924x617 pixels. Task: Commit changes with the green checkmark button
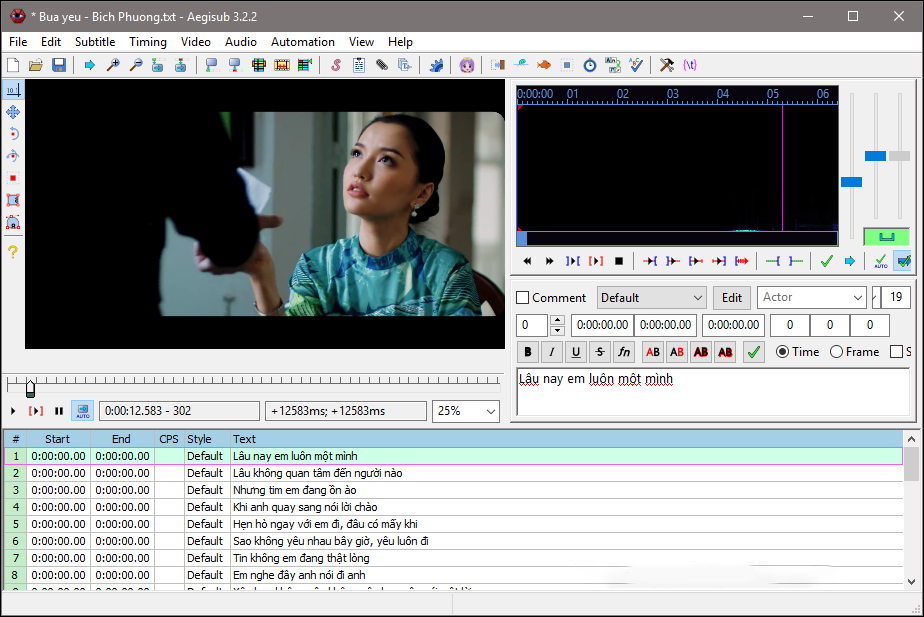(753, 351)
